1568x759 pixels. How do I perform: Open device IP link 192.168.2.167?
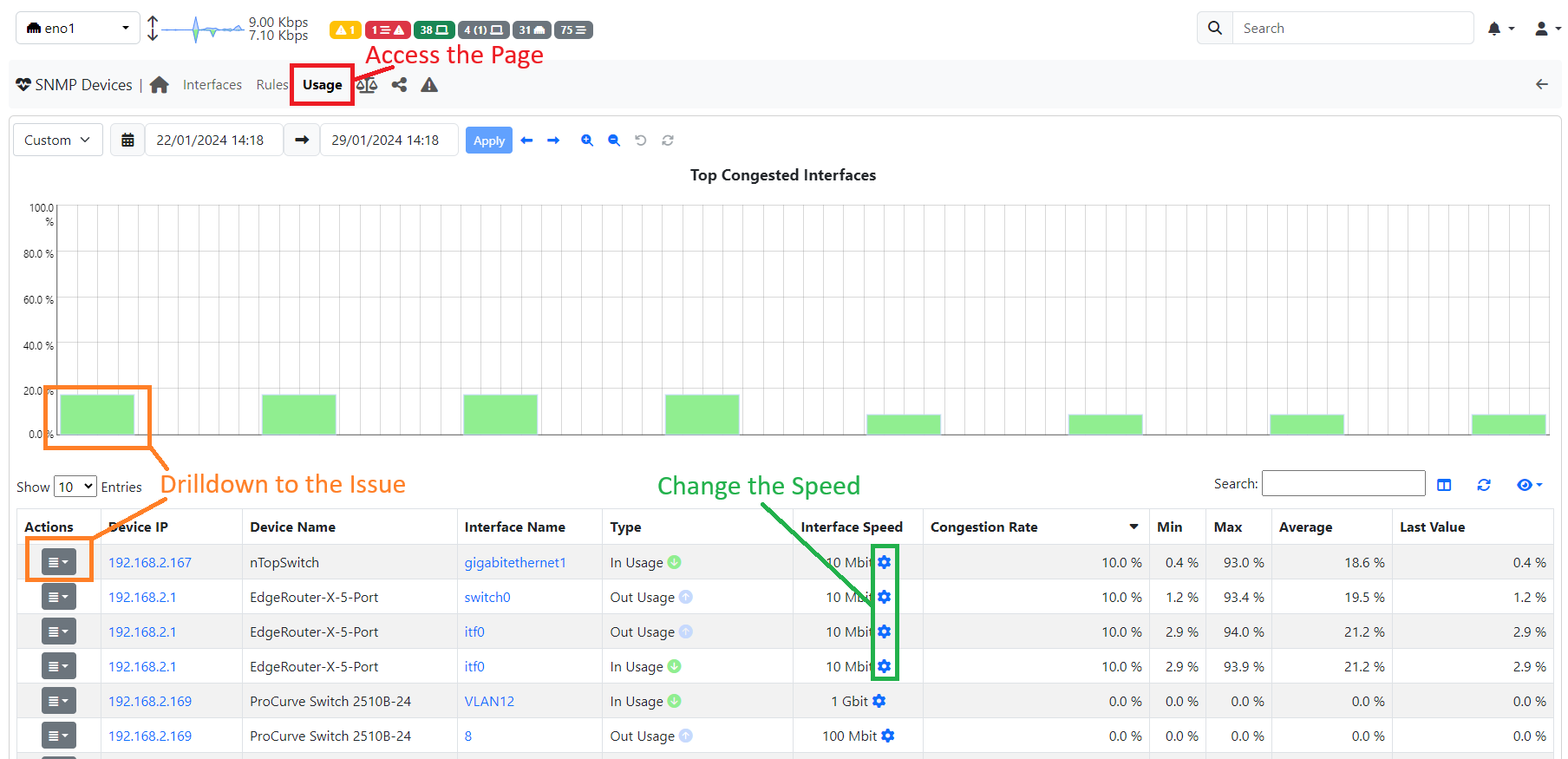tap(150, 562)
